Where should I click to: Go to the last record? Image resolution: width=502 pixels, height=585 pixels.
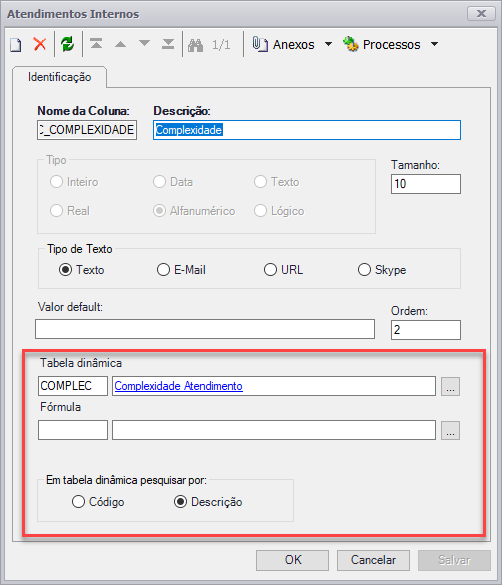168,44
